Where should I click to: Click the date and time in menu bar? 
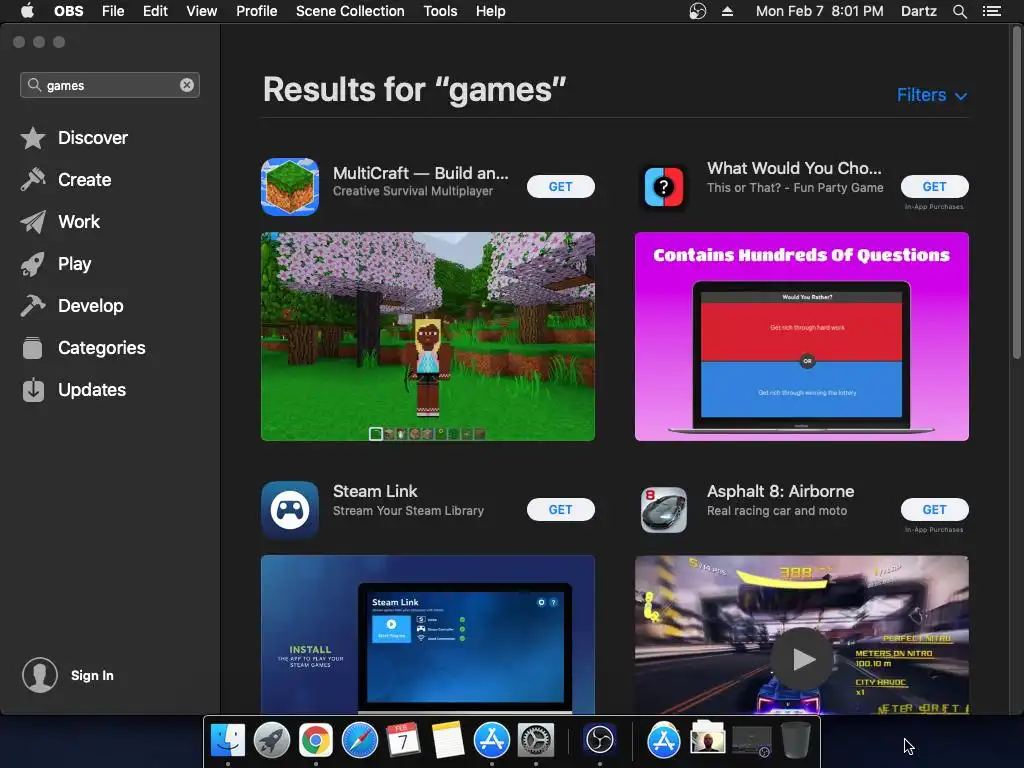click(820, 11)
